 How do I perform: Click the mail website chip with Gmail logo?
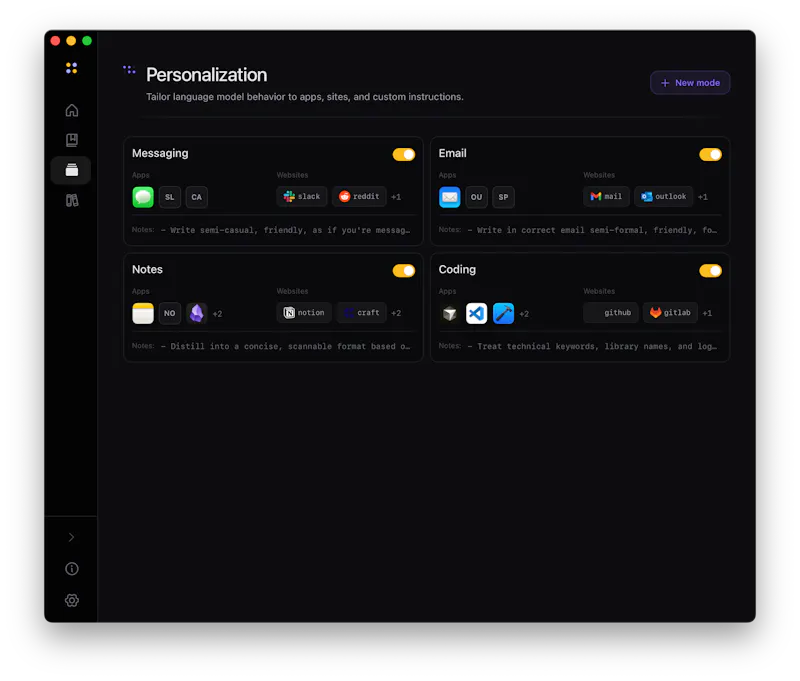[x=606, y=196]
